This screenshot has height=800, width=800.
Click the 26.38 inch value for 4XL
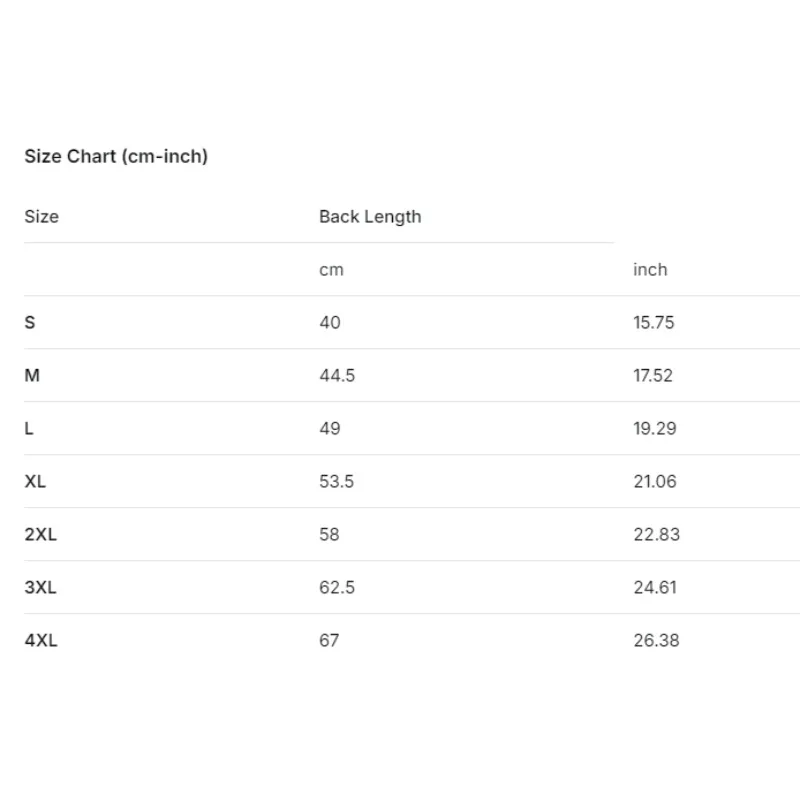[656, 640]
